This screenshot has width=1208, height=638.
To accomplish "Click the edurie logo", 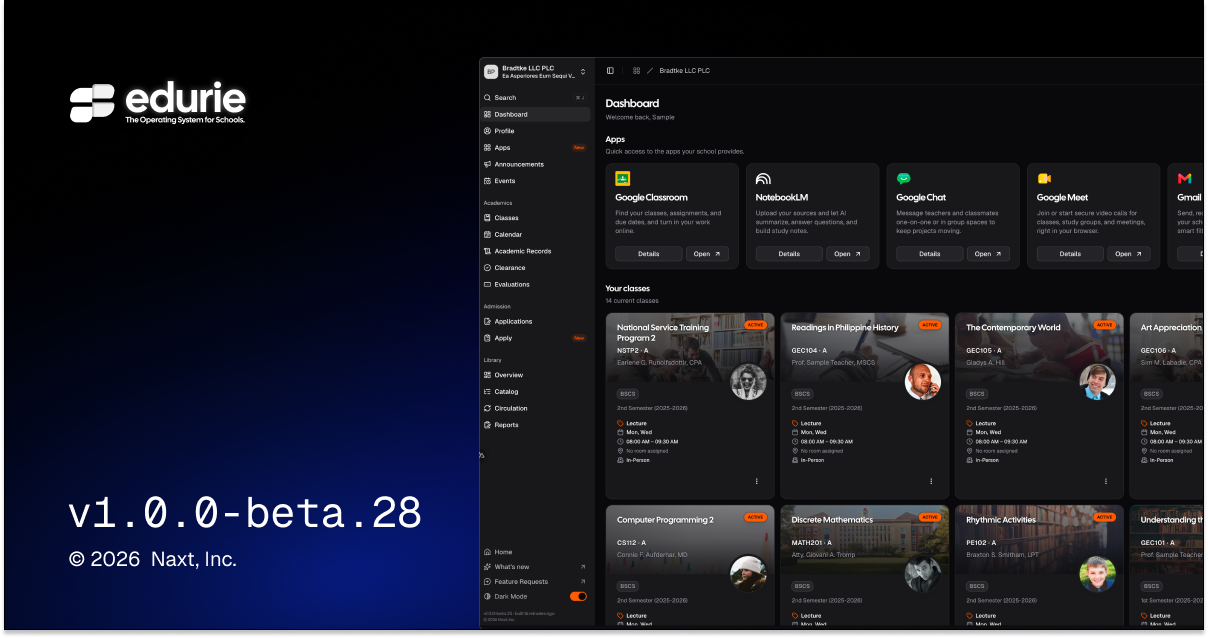I will pos(157,104).
